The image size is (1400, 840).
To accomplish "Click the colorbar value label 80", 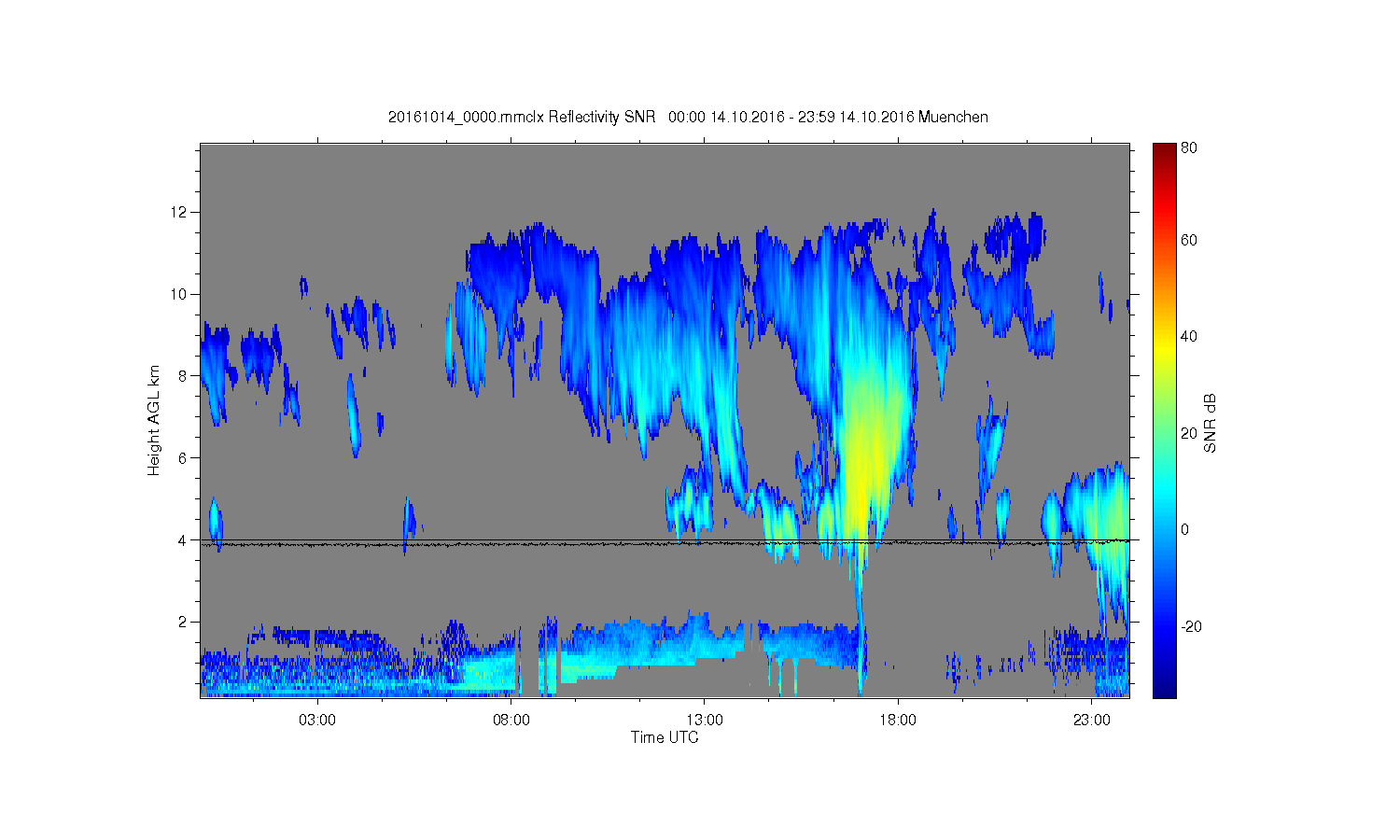I will click(1188, 147).
